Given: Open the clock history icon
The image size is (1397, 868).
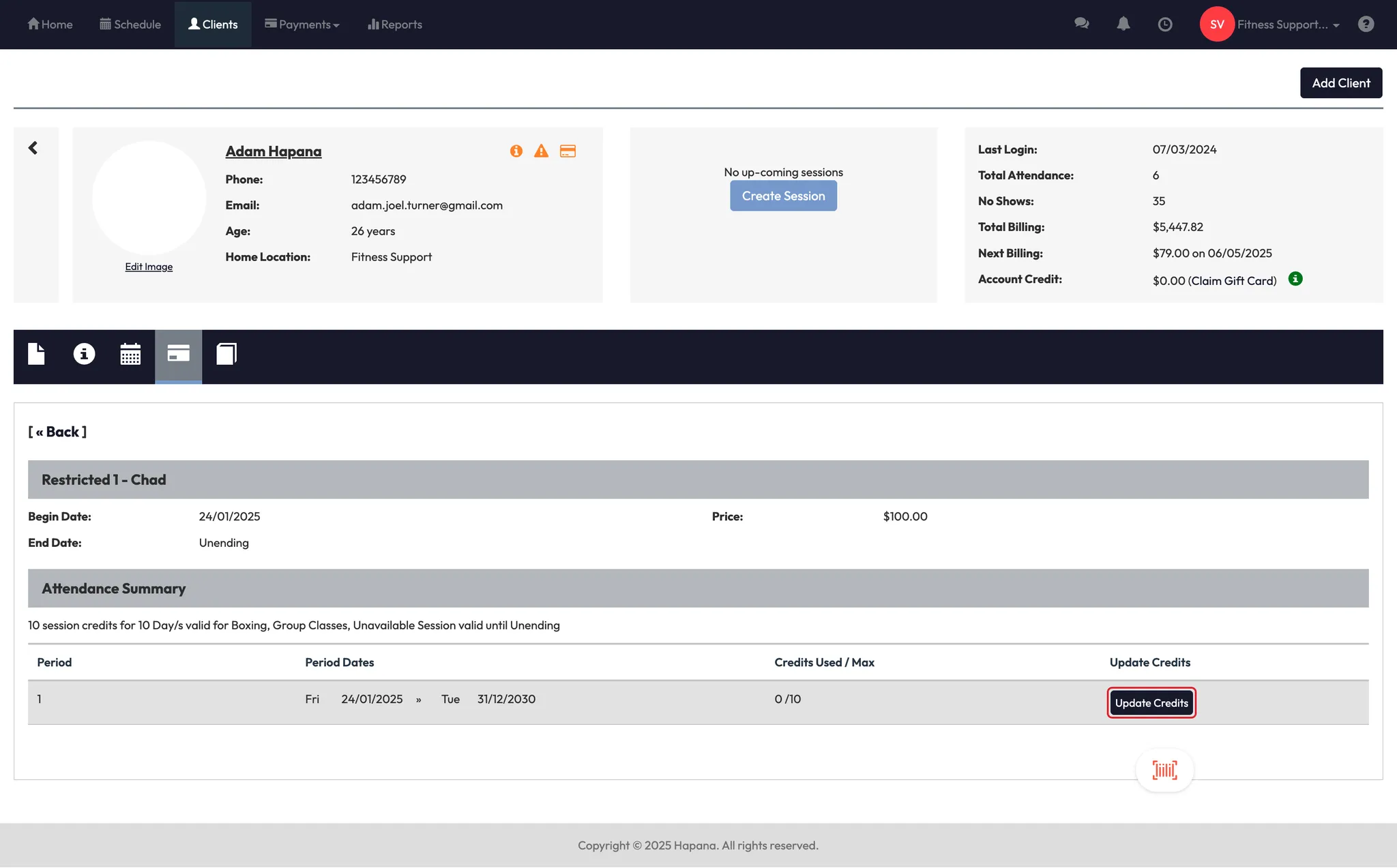Looking at the screenshot, I should [1165, 25].
